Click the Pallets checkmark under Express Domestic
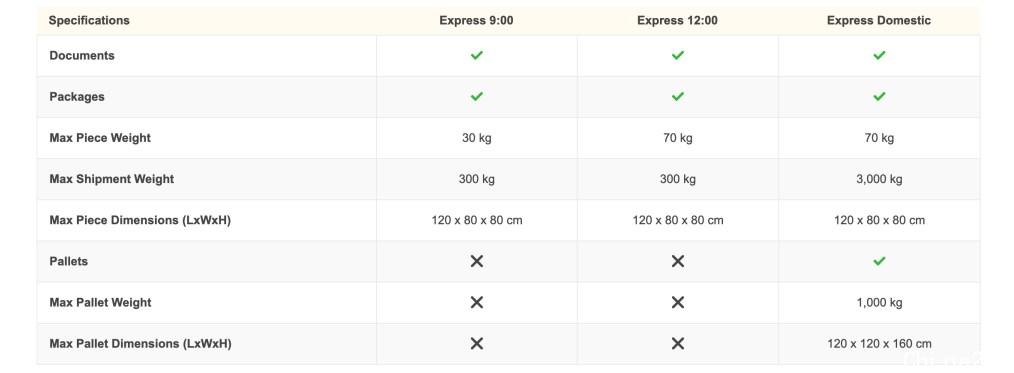Screen dimensions: 1014x373 [x=879, y=261]
